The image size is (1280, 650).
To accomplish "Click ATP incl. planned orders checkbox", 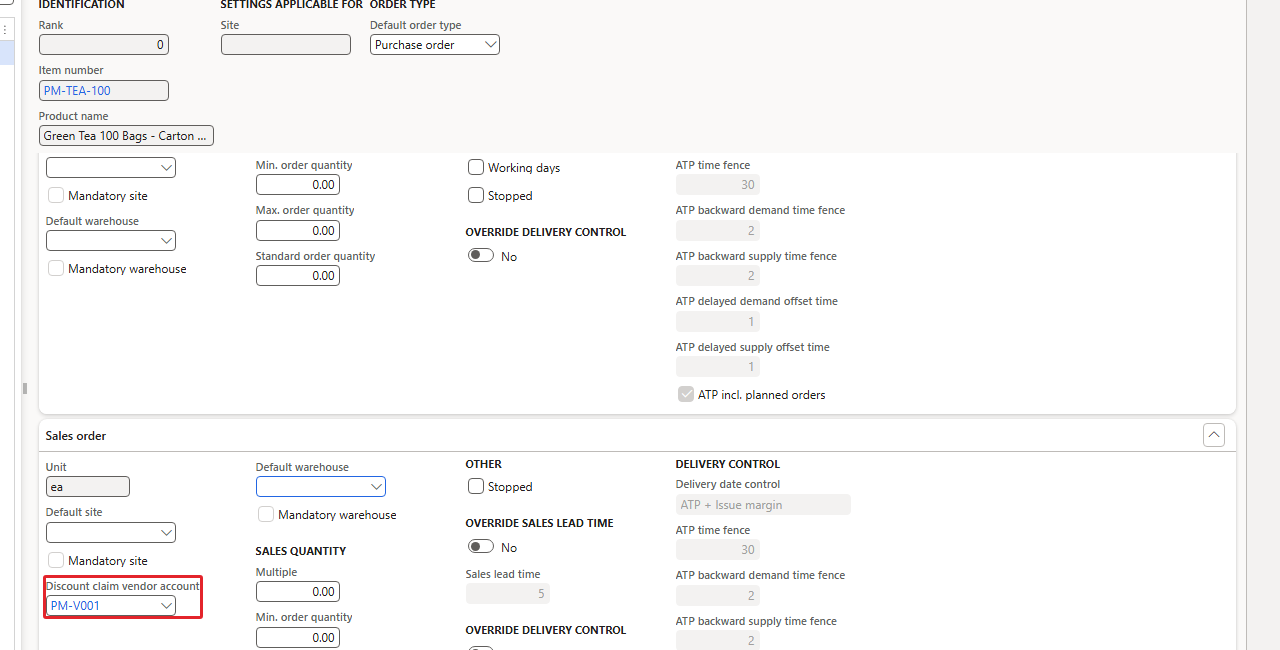I will [686, 394].
